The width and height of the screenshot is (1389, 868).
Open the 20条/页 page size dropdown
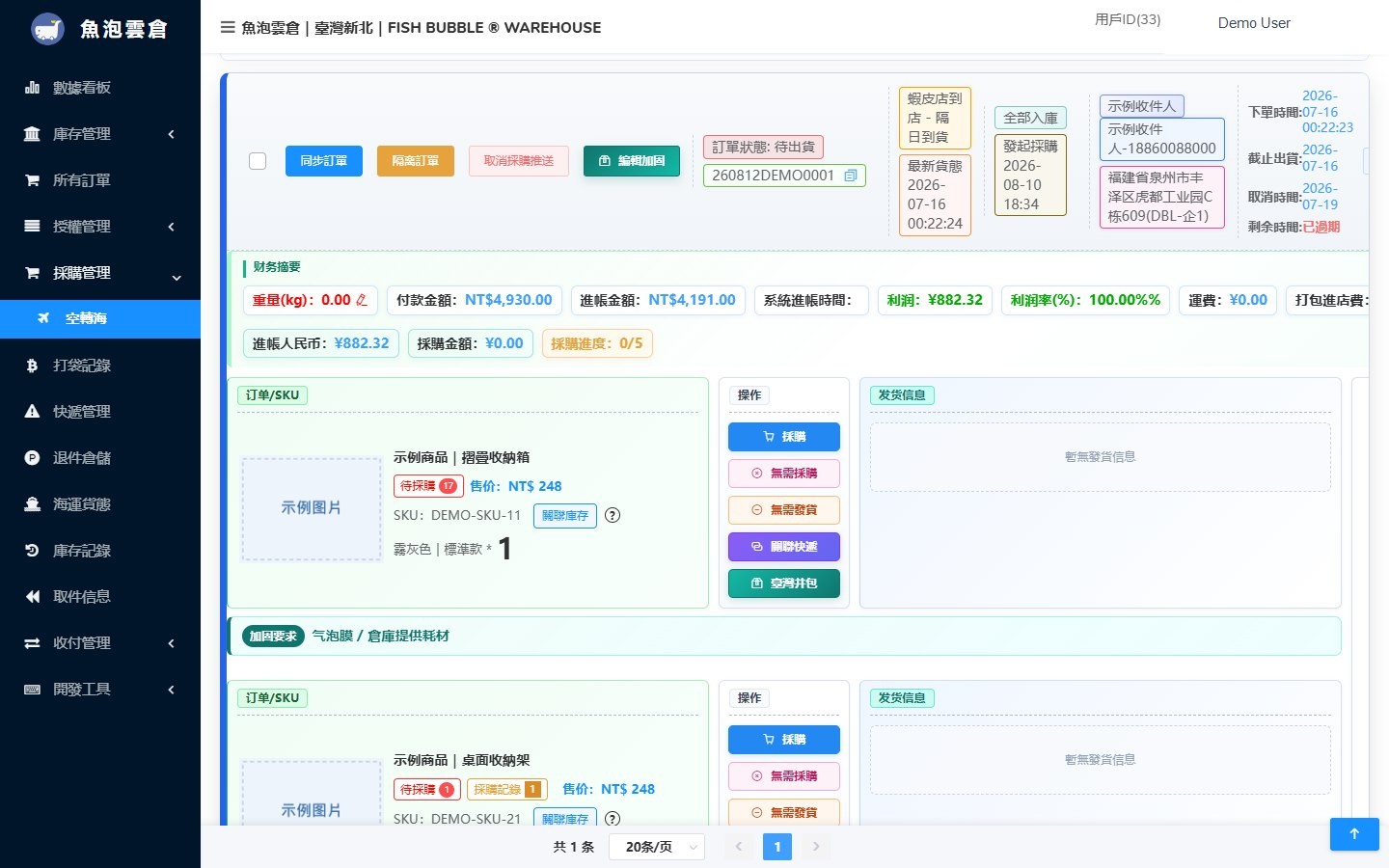657,847
